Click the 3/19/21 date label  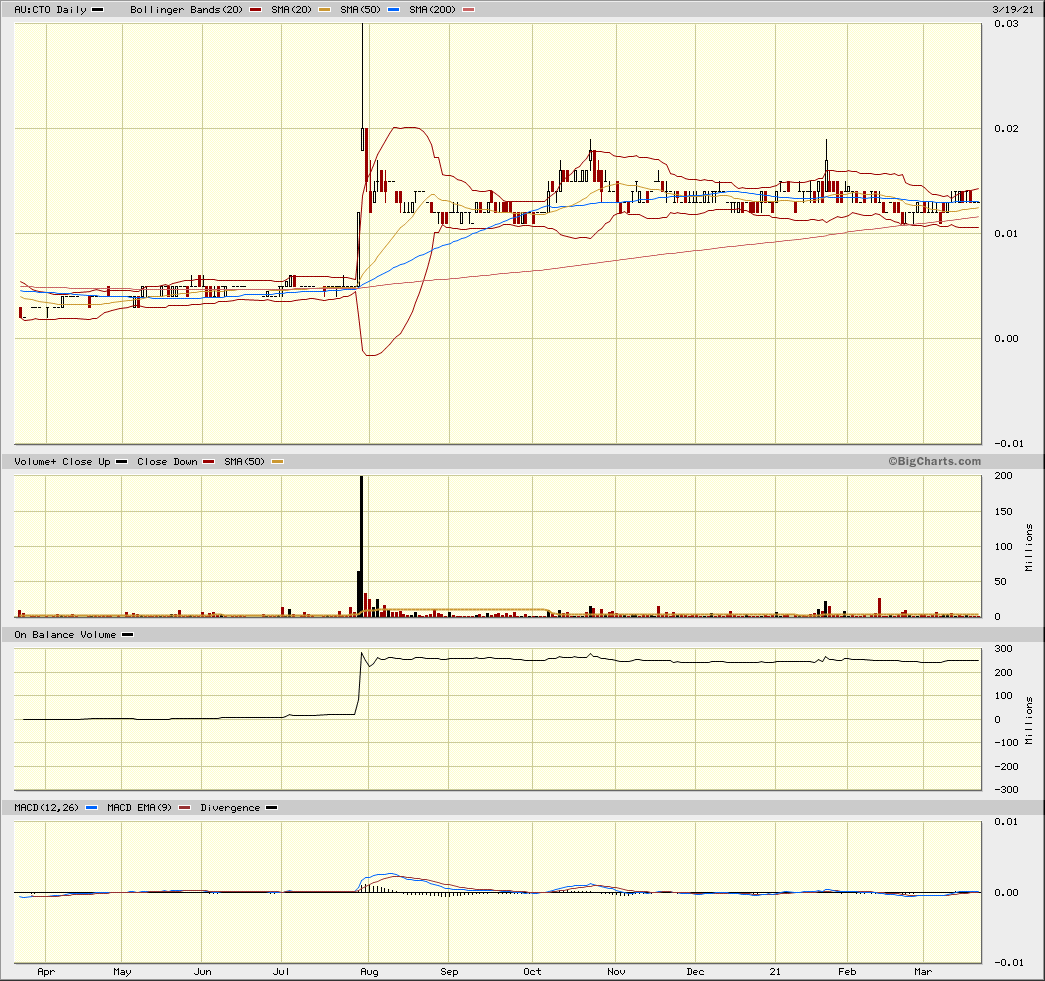[1013, 10]
